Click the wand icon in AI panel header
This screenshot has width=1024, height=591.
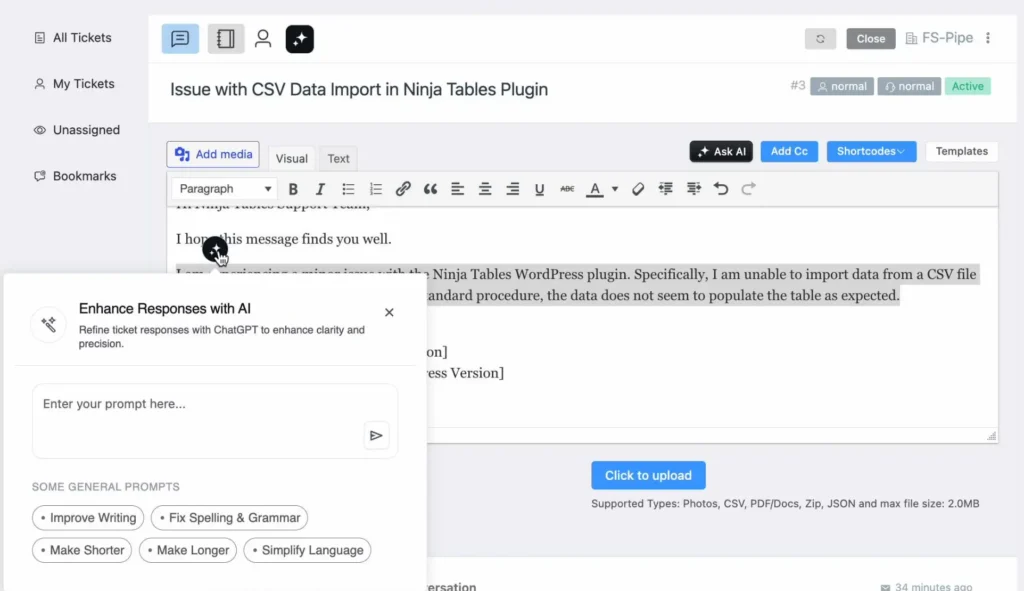coord(48,324)
